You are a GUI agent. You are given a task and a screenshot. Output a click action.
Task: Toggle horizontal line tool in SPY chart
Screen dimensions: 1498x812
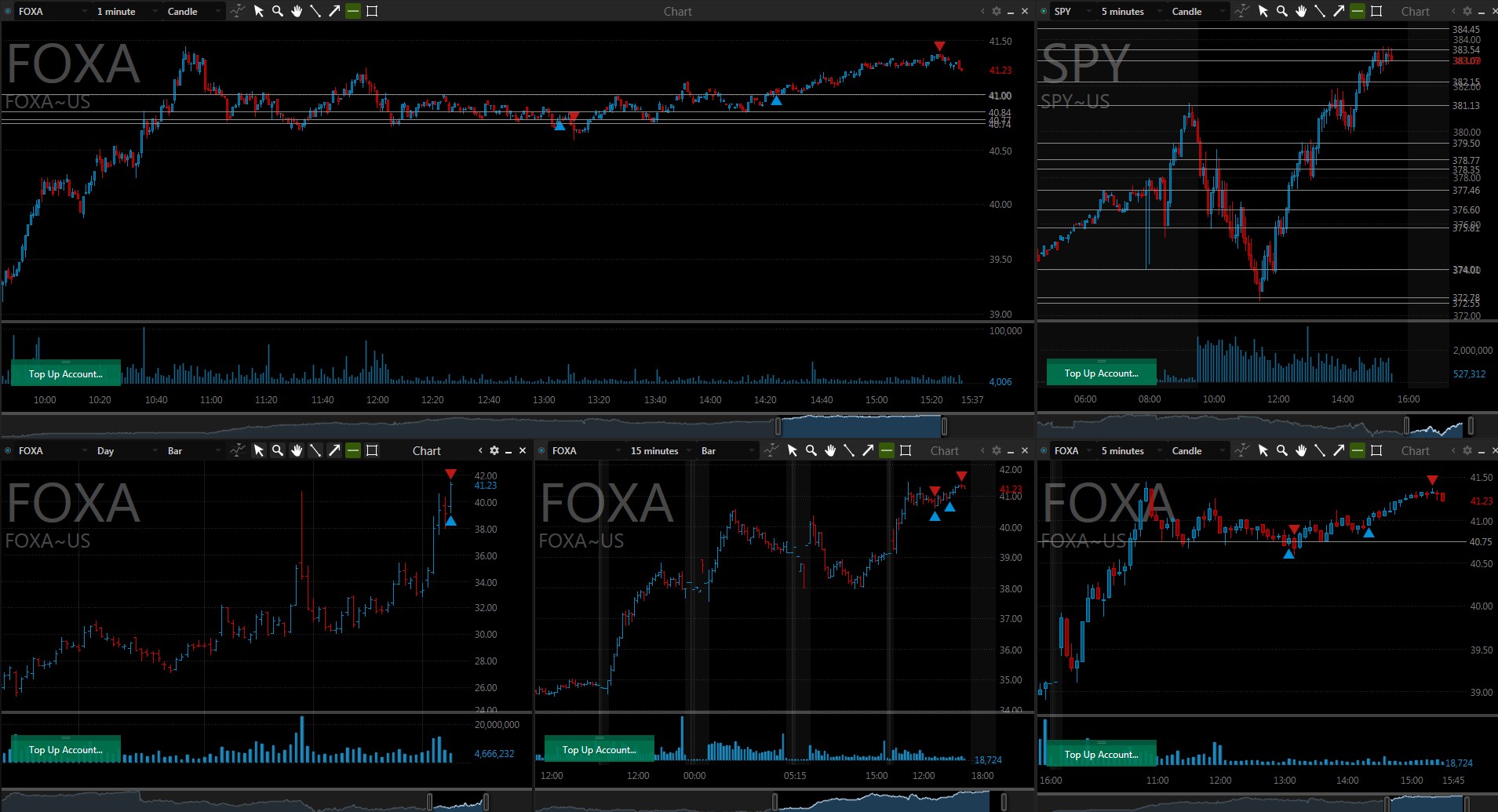(x=1358, y=11)
